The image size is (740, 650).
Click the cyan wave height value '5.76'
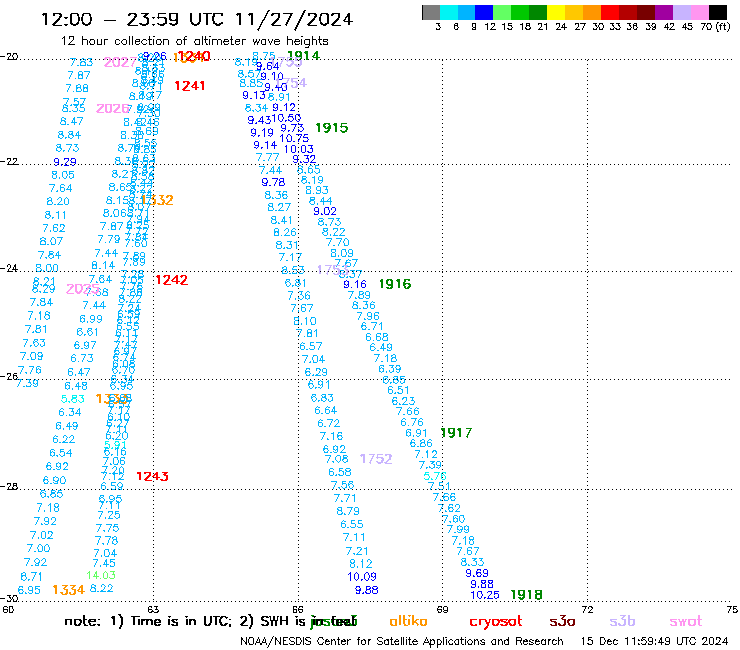[x=435, y=476]
